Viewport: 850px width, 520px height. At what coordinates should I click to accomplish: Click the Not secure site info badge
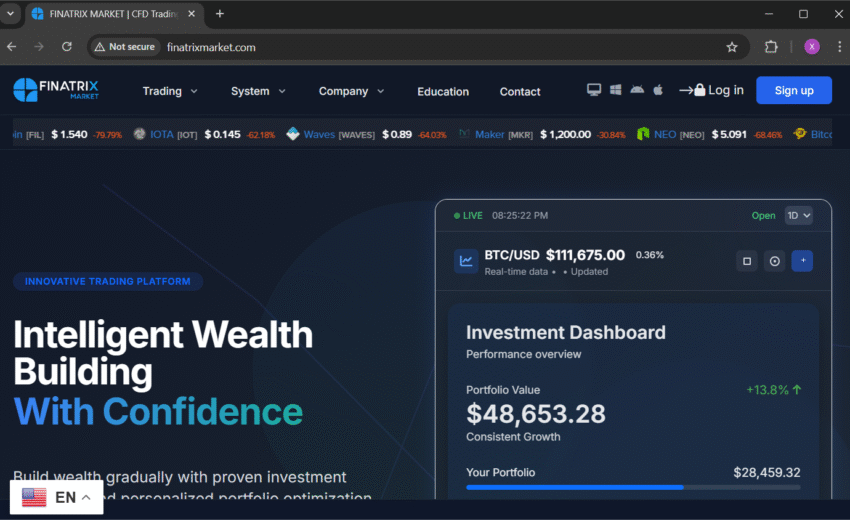pos(125,47)
